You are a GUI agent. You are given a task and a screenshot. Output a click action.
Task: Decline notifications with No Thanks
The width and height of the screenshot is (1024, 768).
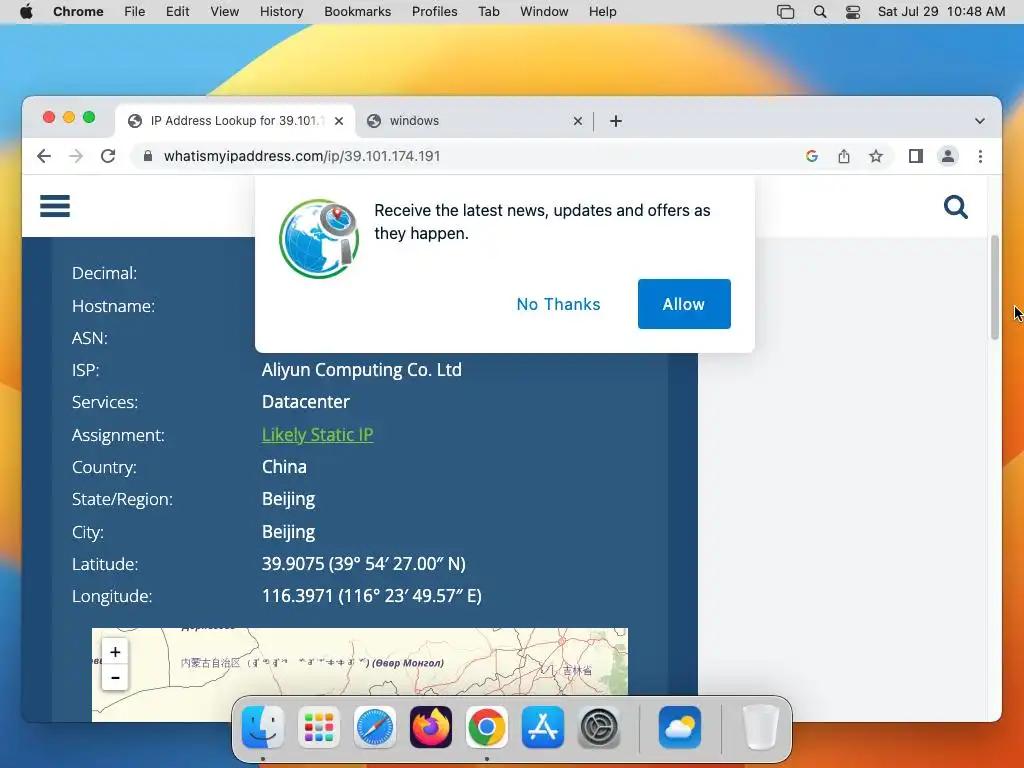point(558,304)
